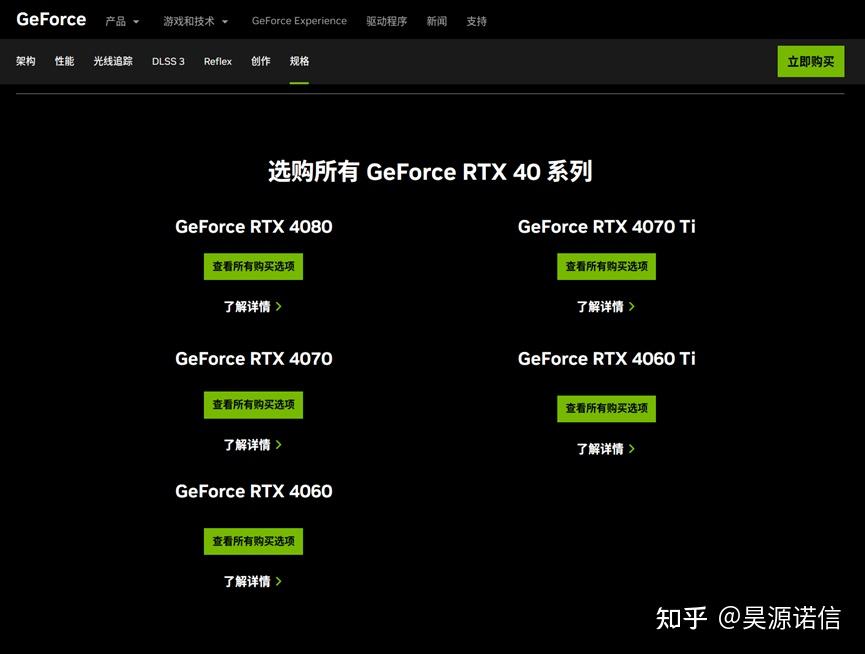Select the DLSS 3 tab
The height and width of the screenshot is (654, 865).
168,61
